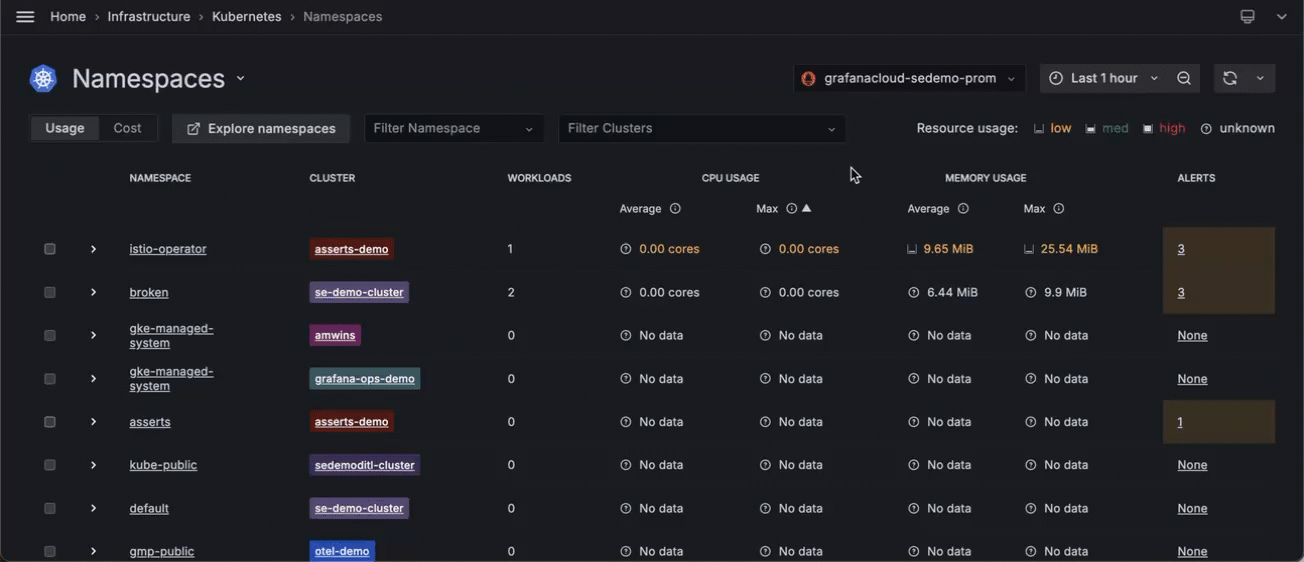Click the zoom out time range icon
The width and height of the screenshot is (1304, 562).
click(x=1184, y=79)
